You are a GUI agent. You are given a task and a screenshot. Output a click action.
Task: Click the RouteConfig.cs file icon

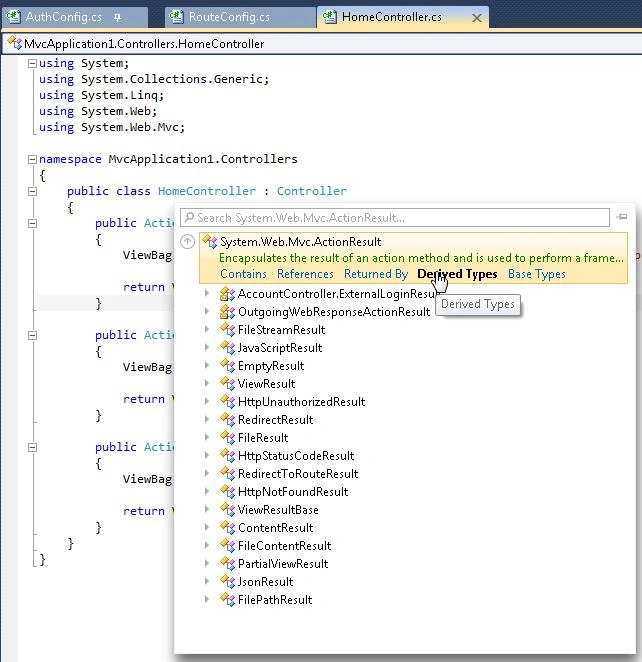point(176,16)
